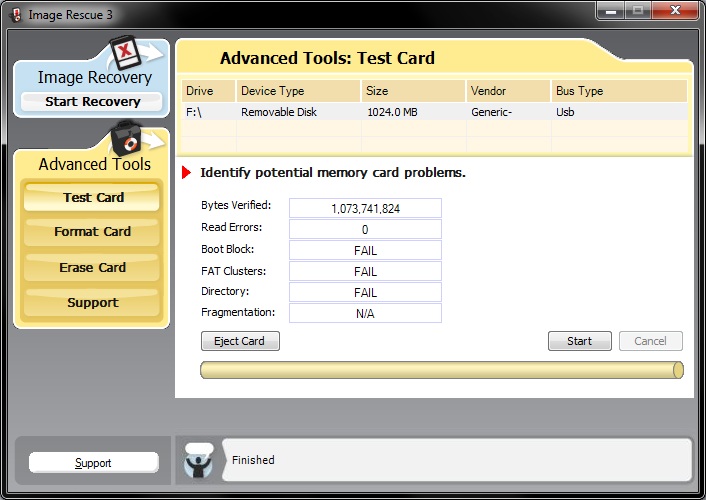Click the Boot Block FAIL field
The width and height of the screenshot is (706, 500).
[x=365, y=250]
